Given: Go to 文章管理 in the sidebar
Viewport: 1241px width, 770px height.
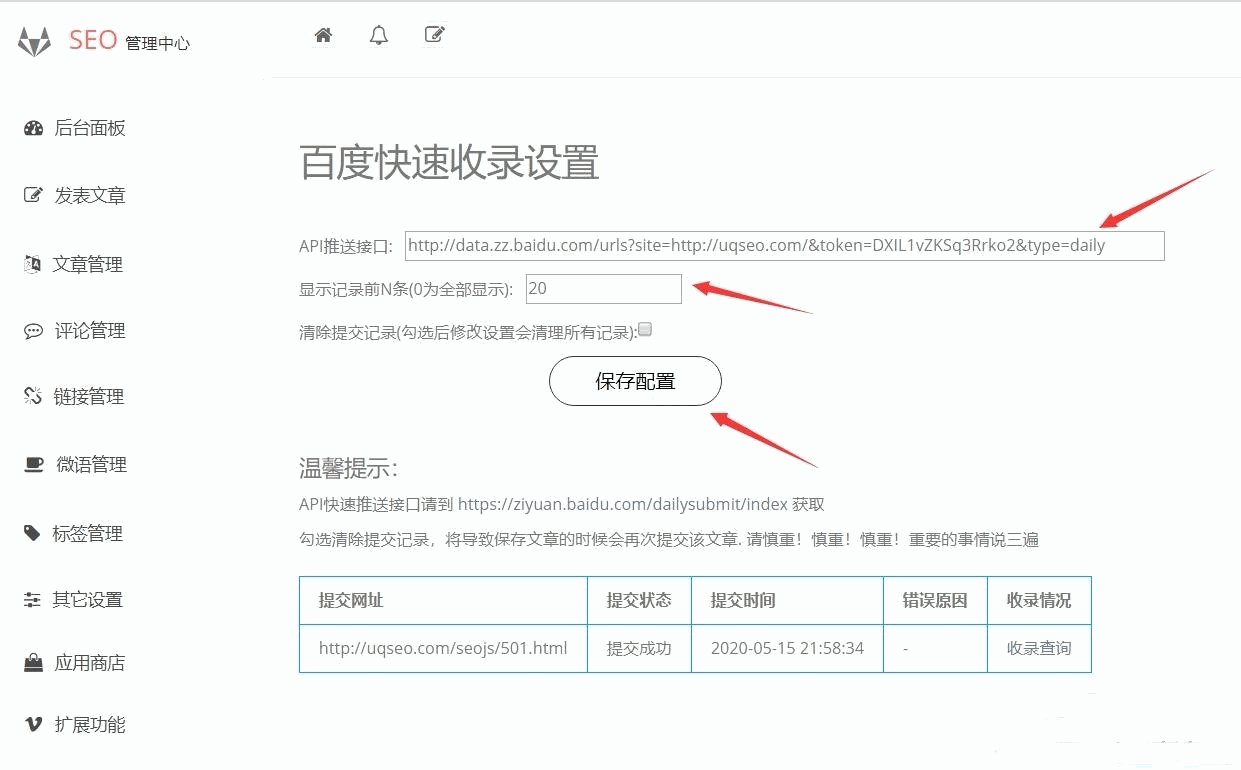Looking at the screenshot, I should (x=88, y=265).
